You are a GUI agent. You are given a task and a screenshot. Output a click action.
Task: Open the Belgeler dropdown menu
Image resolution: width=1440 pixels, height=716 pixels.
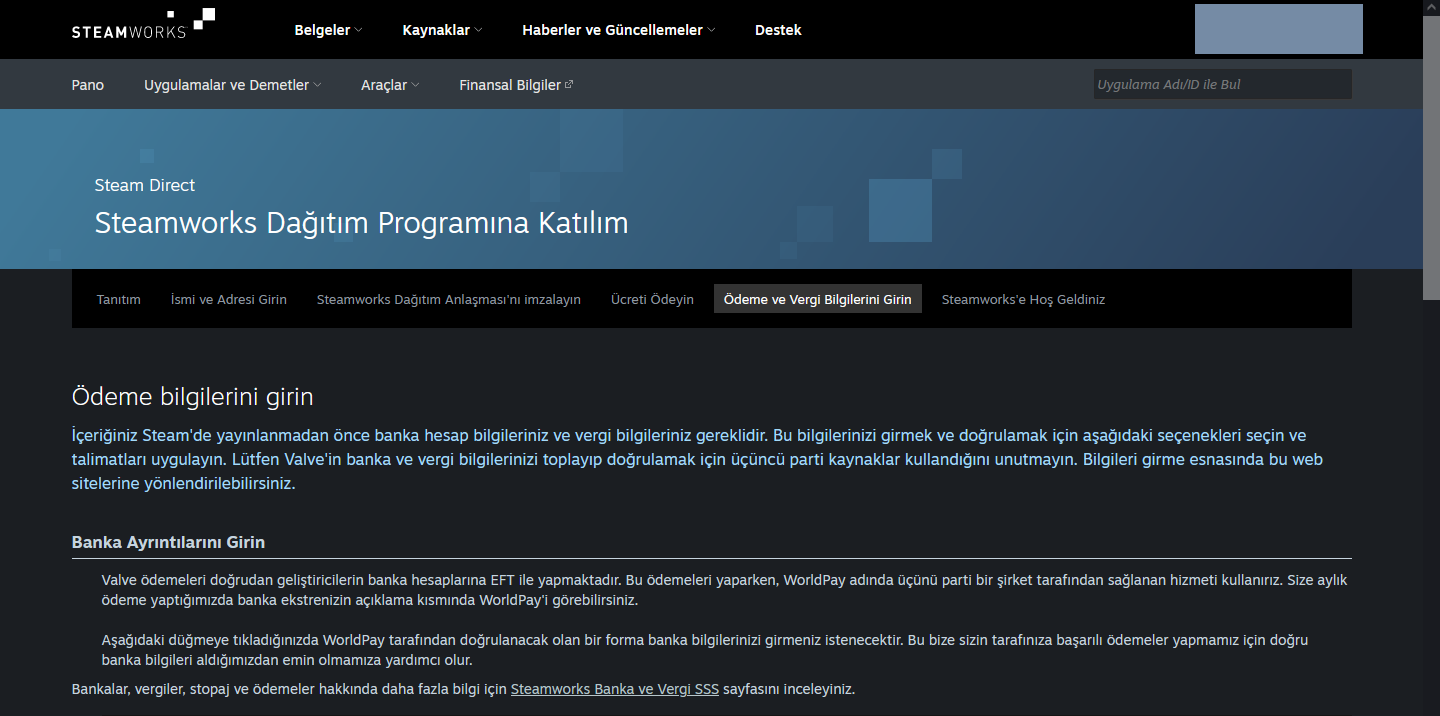[328, 30]
